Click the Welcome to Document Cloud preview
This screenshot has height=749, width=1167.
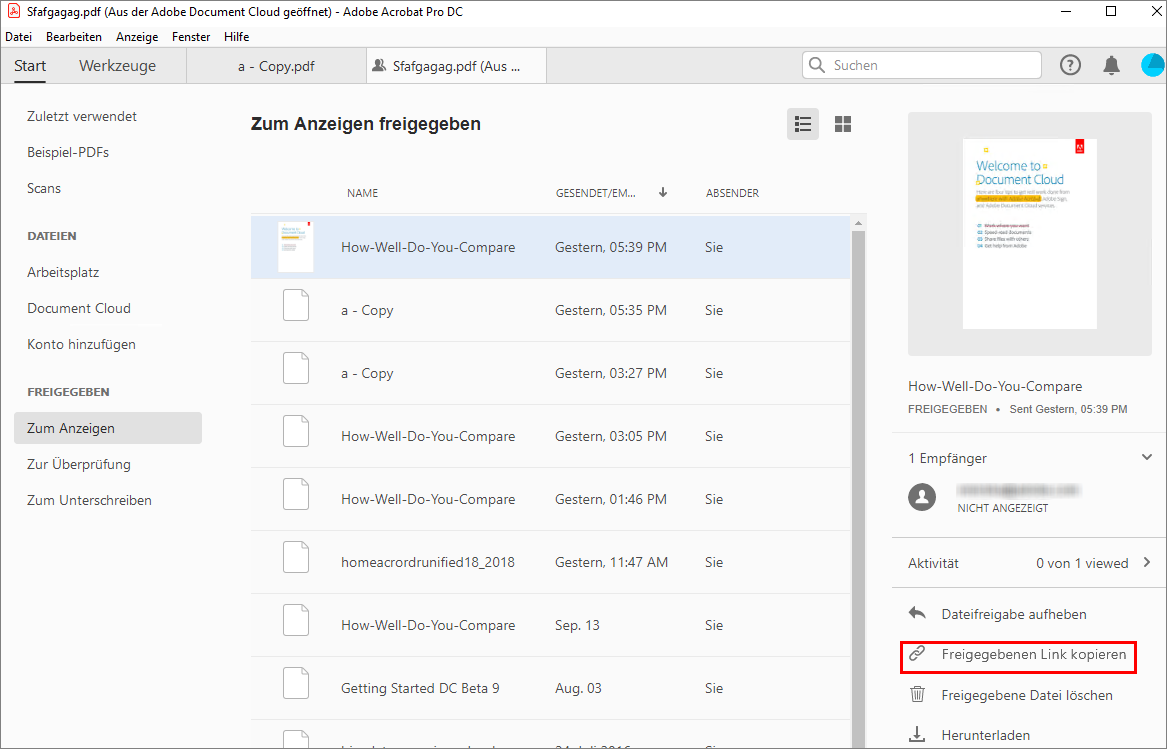click(1029, 234)
